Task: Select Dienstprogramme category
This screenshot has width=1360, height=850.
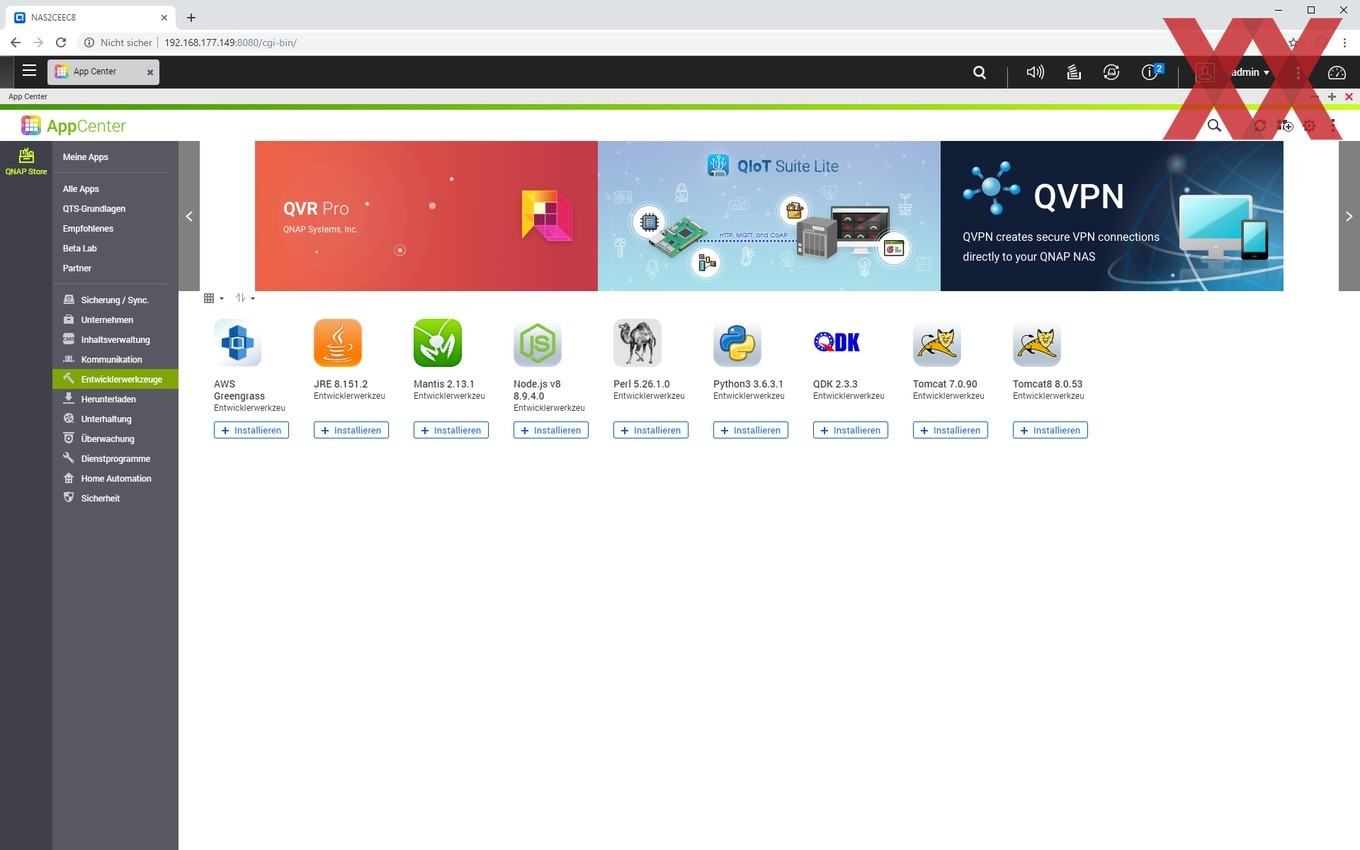Action: (115, 459)
